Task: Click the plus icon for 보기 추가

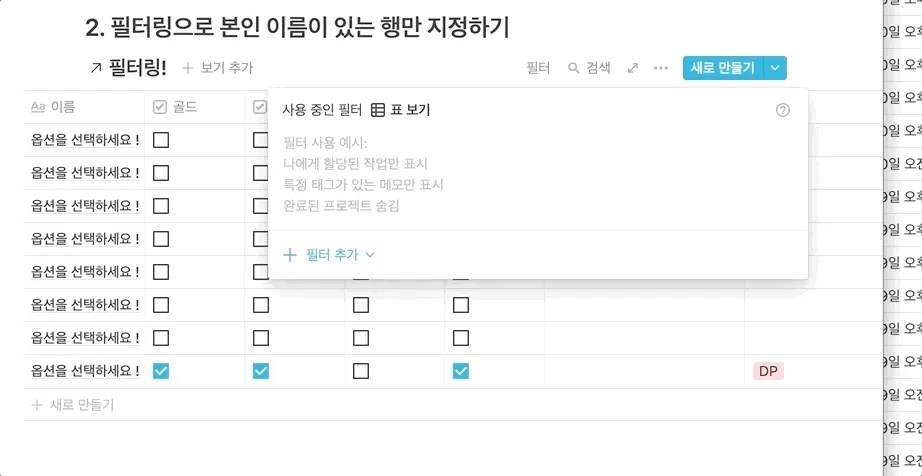Action: tap(187, 68)
